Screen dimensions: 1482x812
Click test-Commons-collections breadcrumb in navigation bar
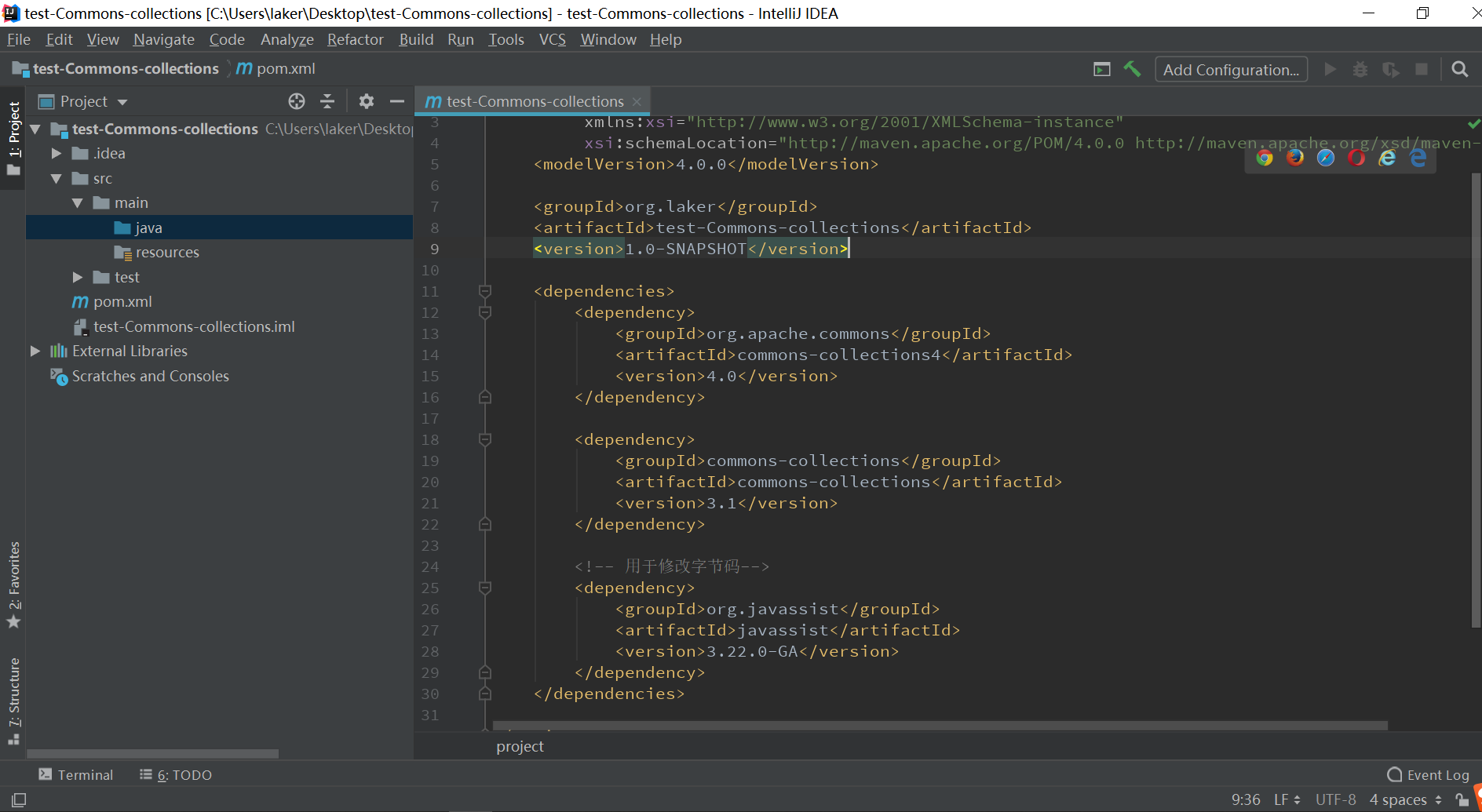tap(115, 69)
